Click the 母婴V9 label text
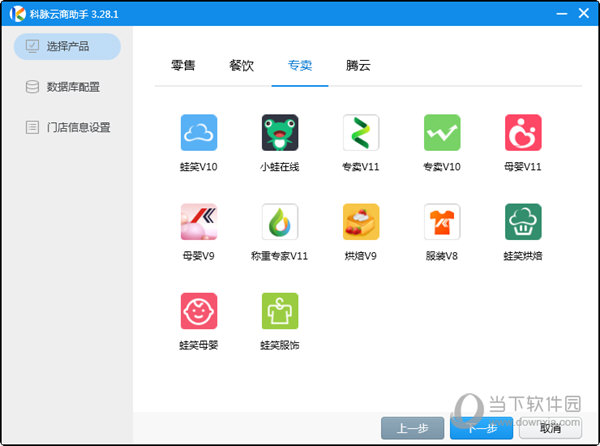 (199, 256)
